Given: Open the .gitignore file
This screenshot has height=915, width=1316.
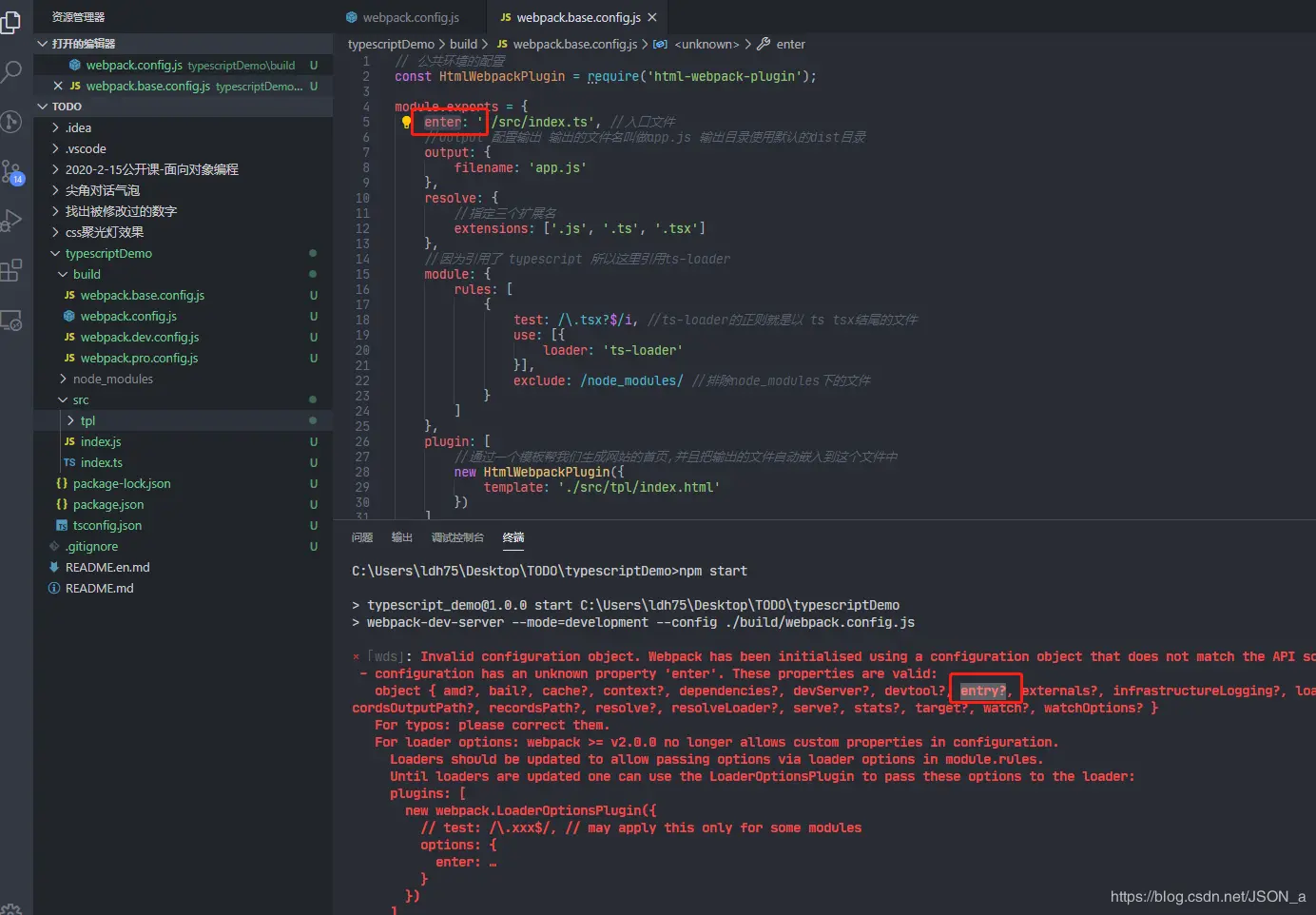Looking at the screenshot, I should [183, 546].
